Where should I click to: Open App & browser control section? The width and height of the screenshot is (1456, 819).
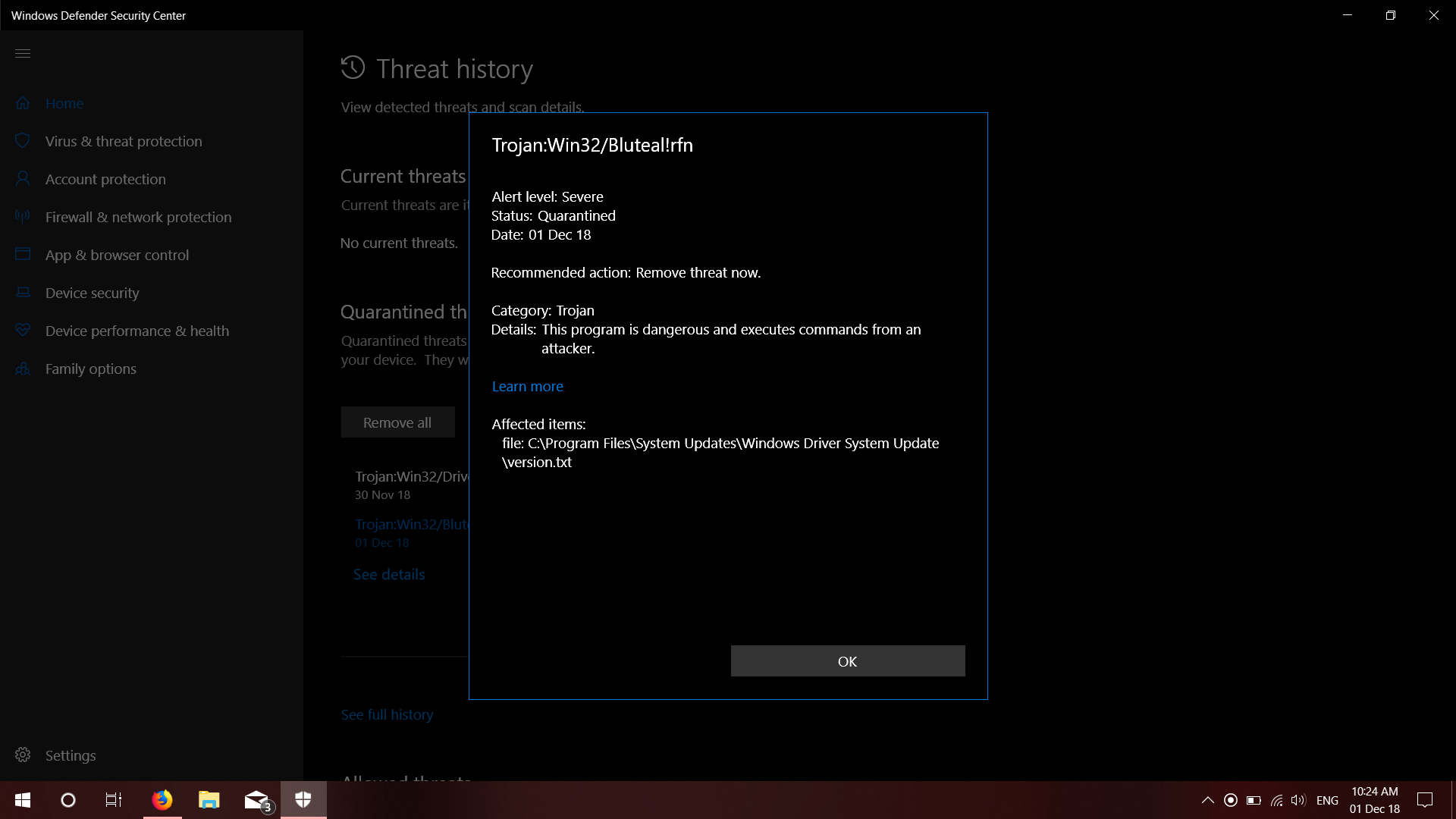click(x=118, y=255)
